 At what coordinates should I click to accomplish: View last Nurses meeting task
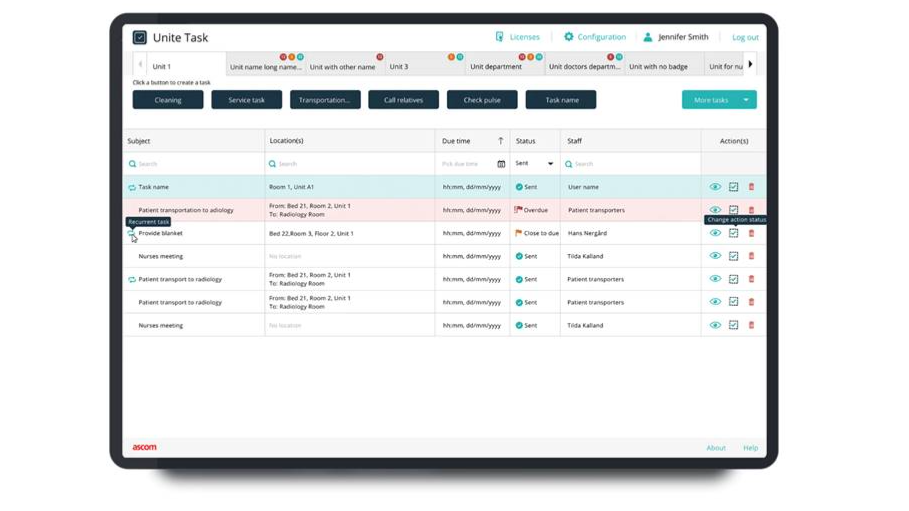(x=715, y=325)
